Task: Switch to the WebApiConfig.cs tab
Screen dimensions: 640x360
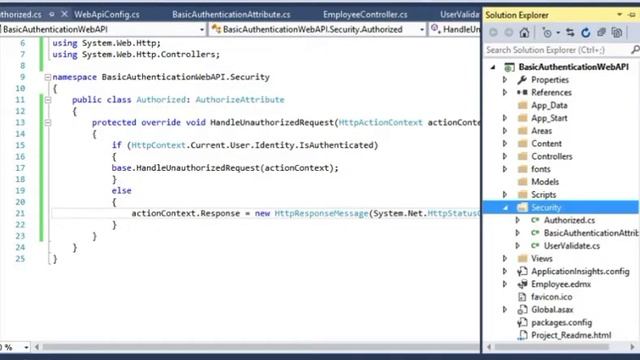Action: pos(107,14)
